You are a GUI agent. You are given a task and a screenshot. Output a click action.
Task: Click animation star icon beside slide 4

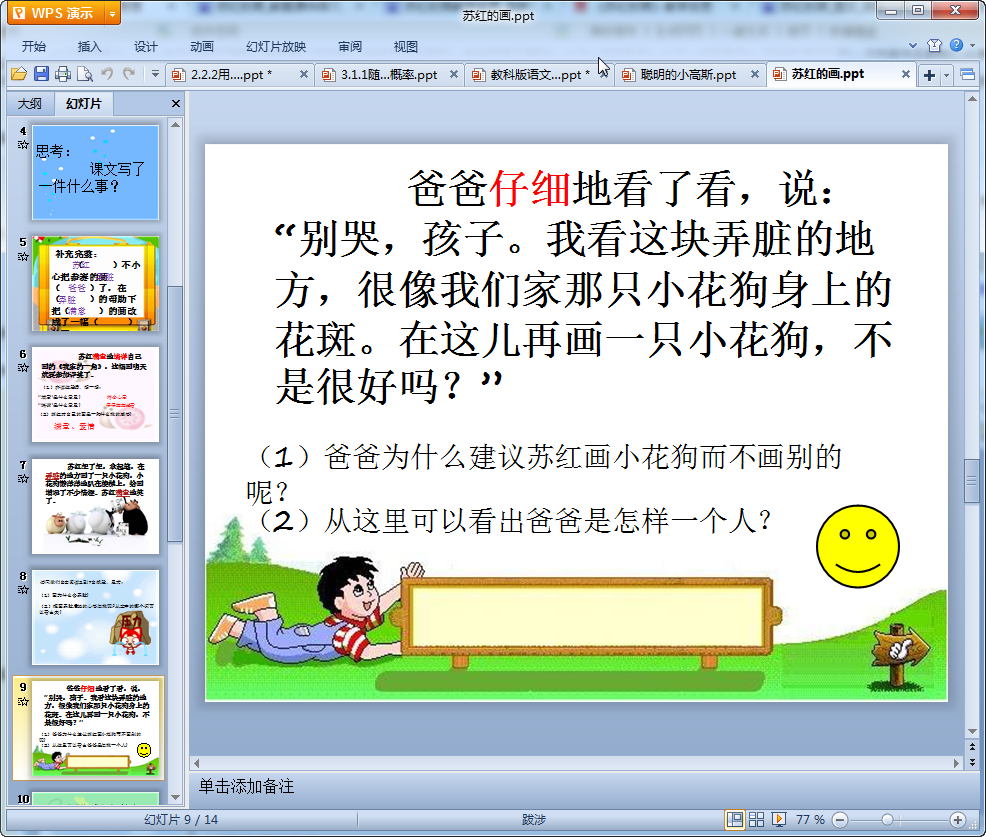(x=23, y=145)
